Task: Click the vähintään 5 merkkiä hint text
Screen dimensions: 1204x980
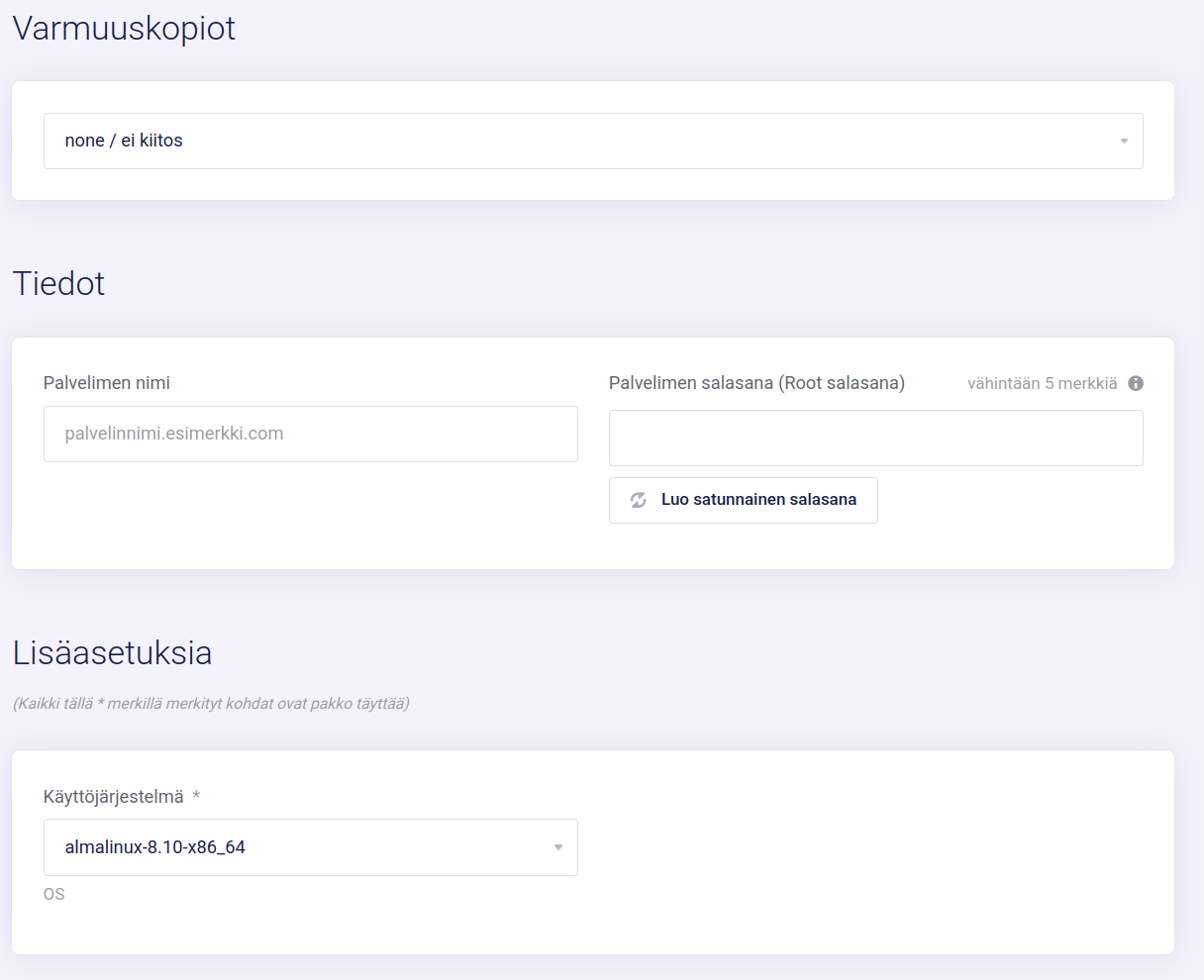Action: click(x=1042, y=383)
